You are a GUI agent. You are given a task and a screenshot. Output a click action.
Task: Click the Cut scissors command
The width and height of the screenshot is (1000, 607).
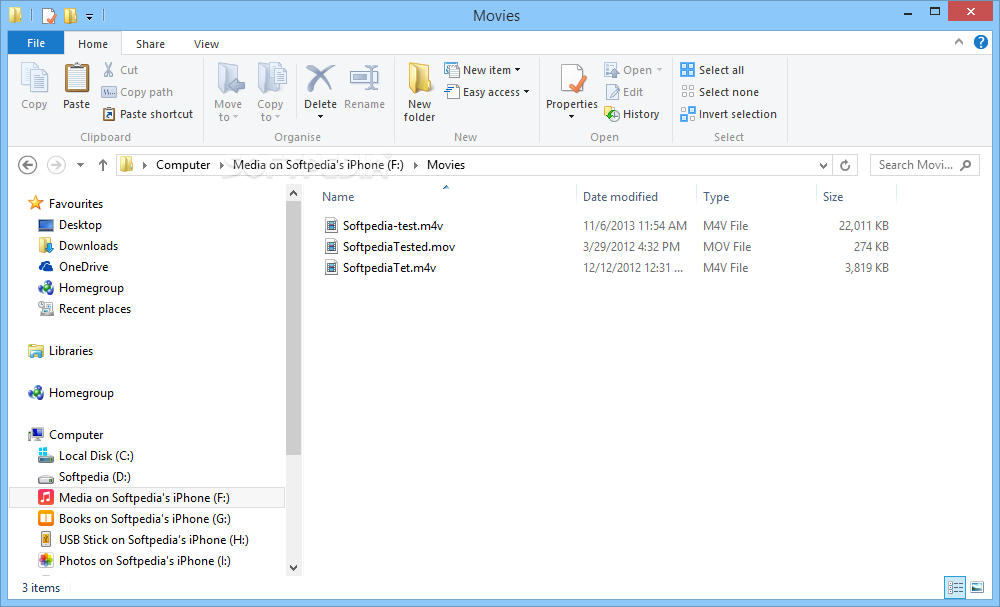click(120, 70)
